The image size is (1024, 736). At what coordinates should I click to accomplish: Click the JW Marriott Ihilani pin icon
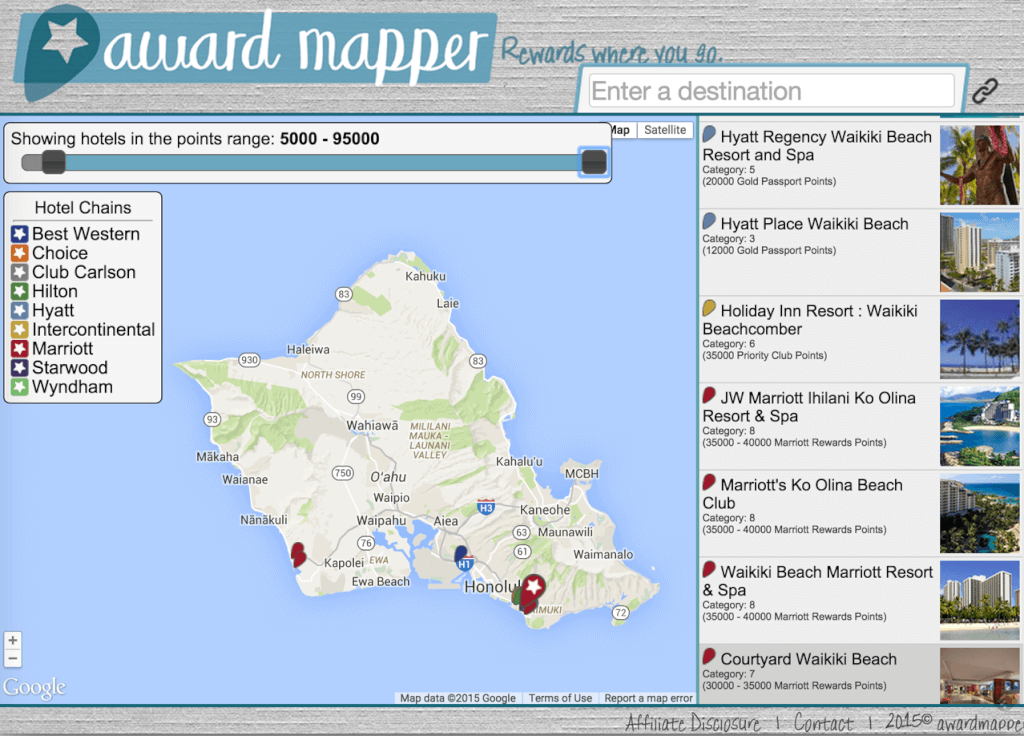[x=709, y=396]
